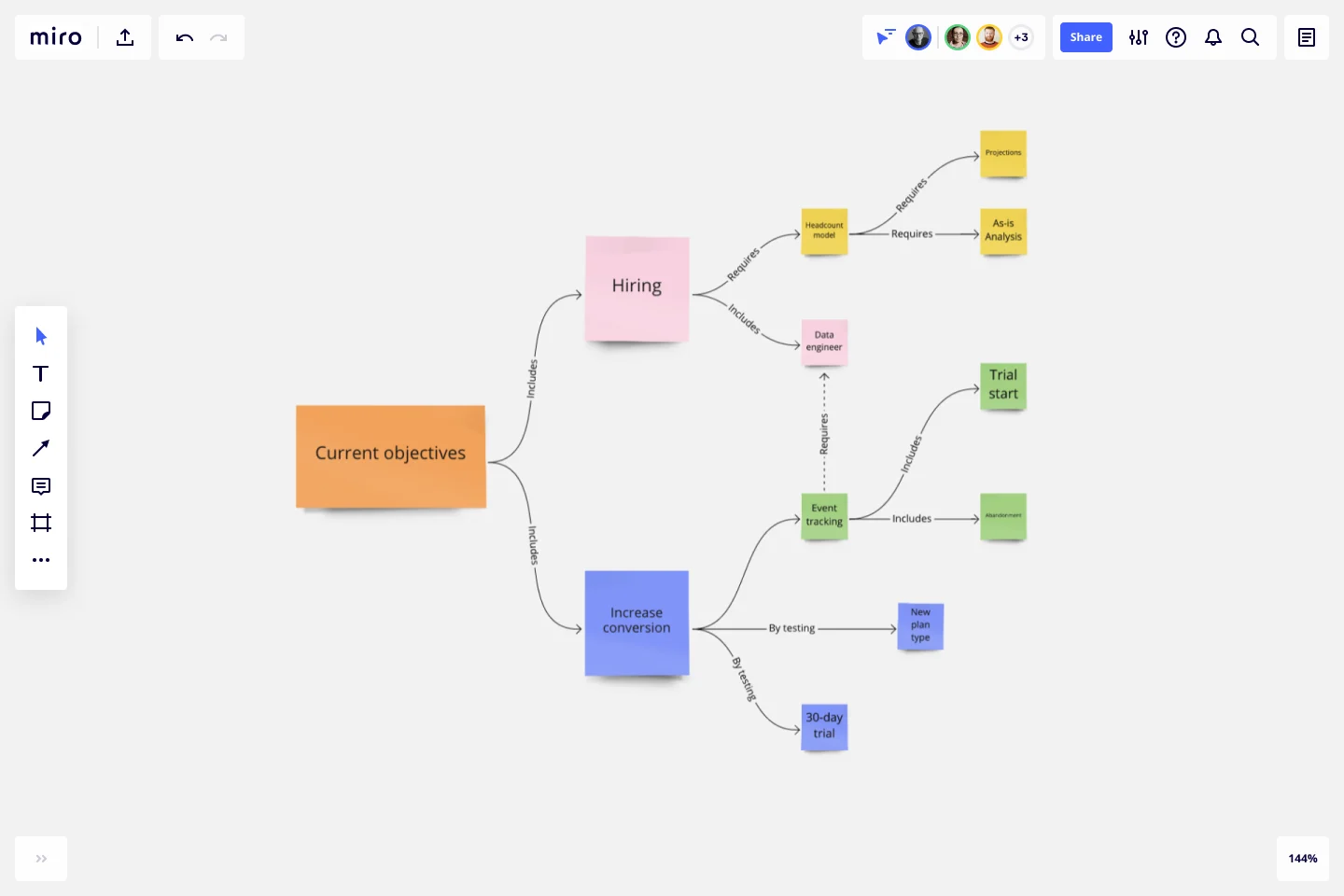Screen dimensions: 1344x896
Task: Click the Share button
Action: click(1085, 37)
